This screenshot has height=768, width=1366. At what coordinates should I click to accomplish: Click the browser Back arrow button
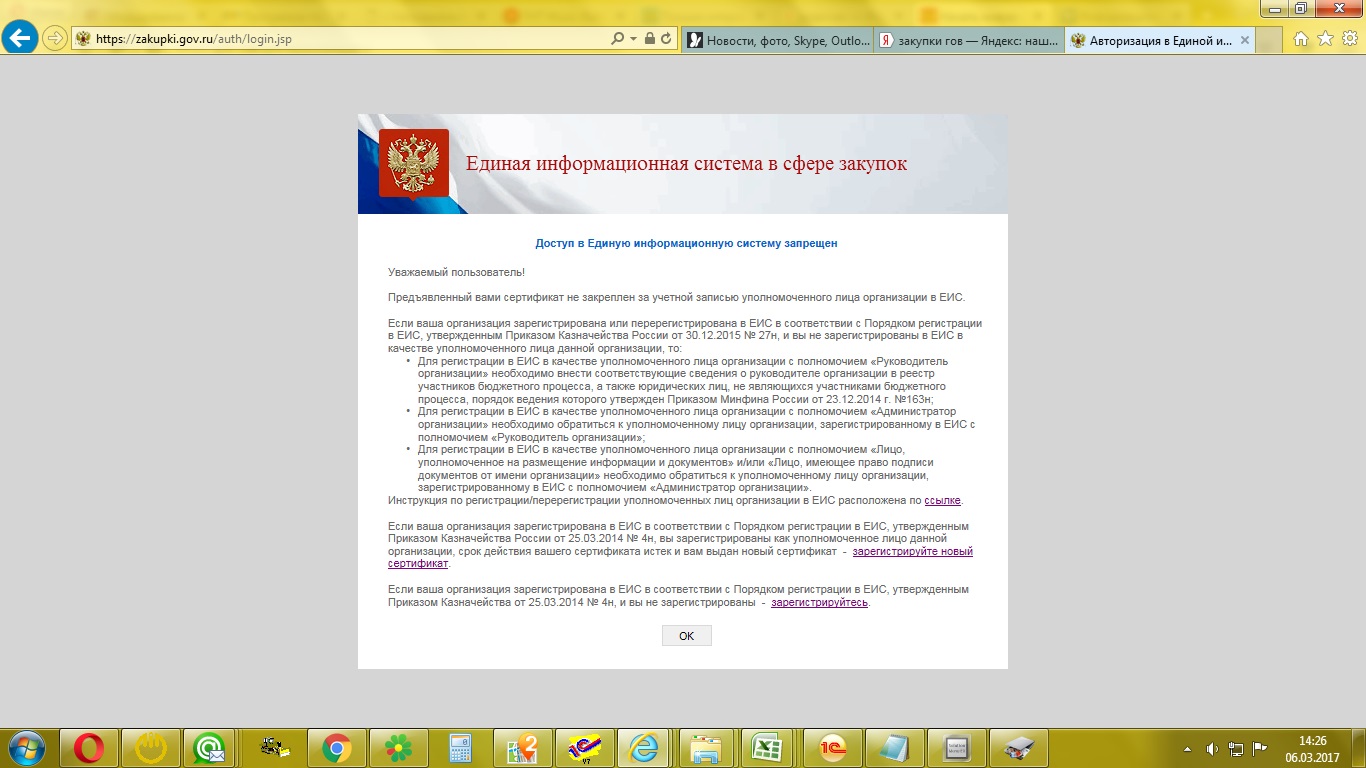[21, 39]
